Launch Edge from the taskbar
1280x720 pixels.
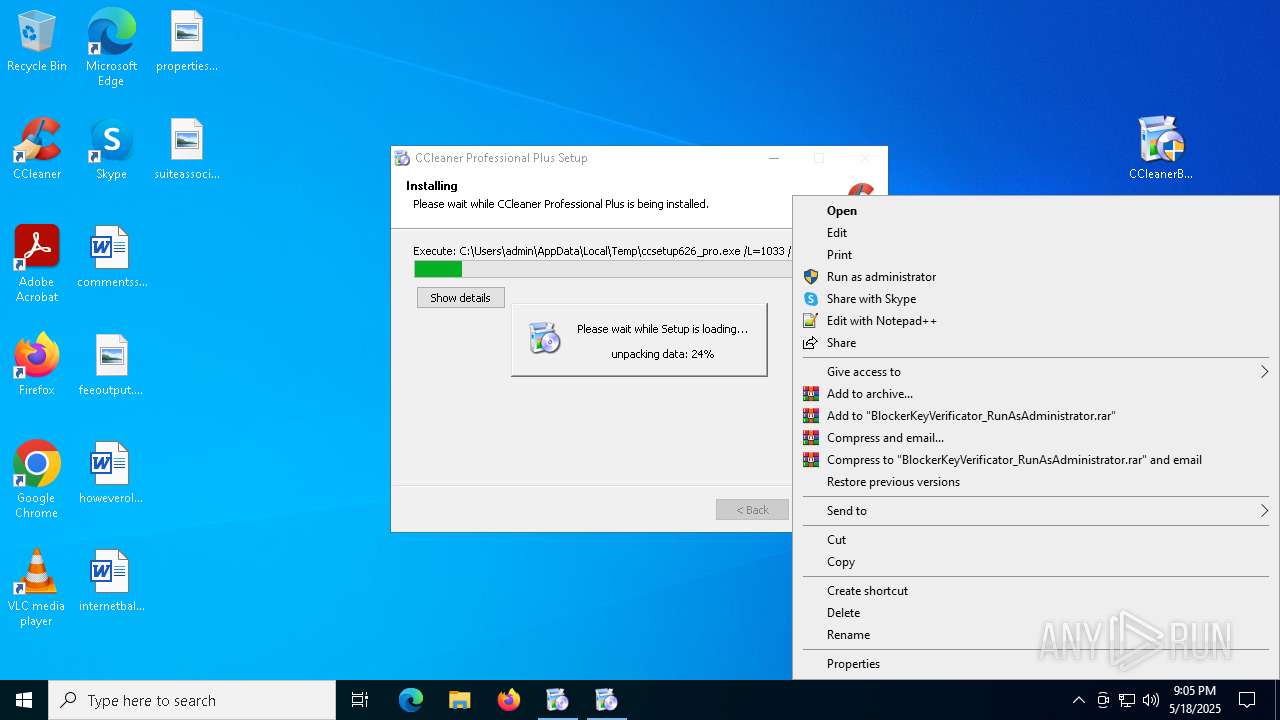tap(411, 700)
